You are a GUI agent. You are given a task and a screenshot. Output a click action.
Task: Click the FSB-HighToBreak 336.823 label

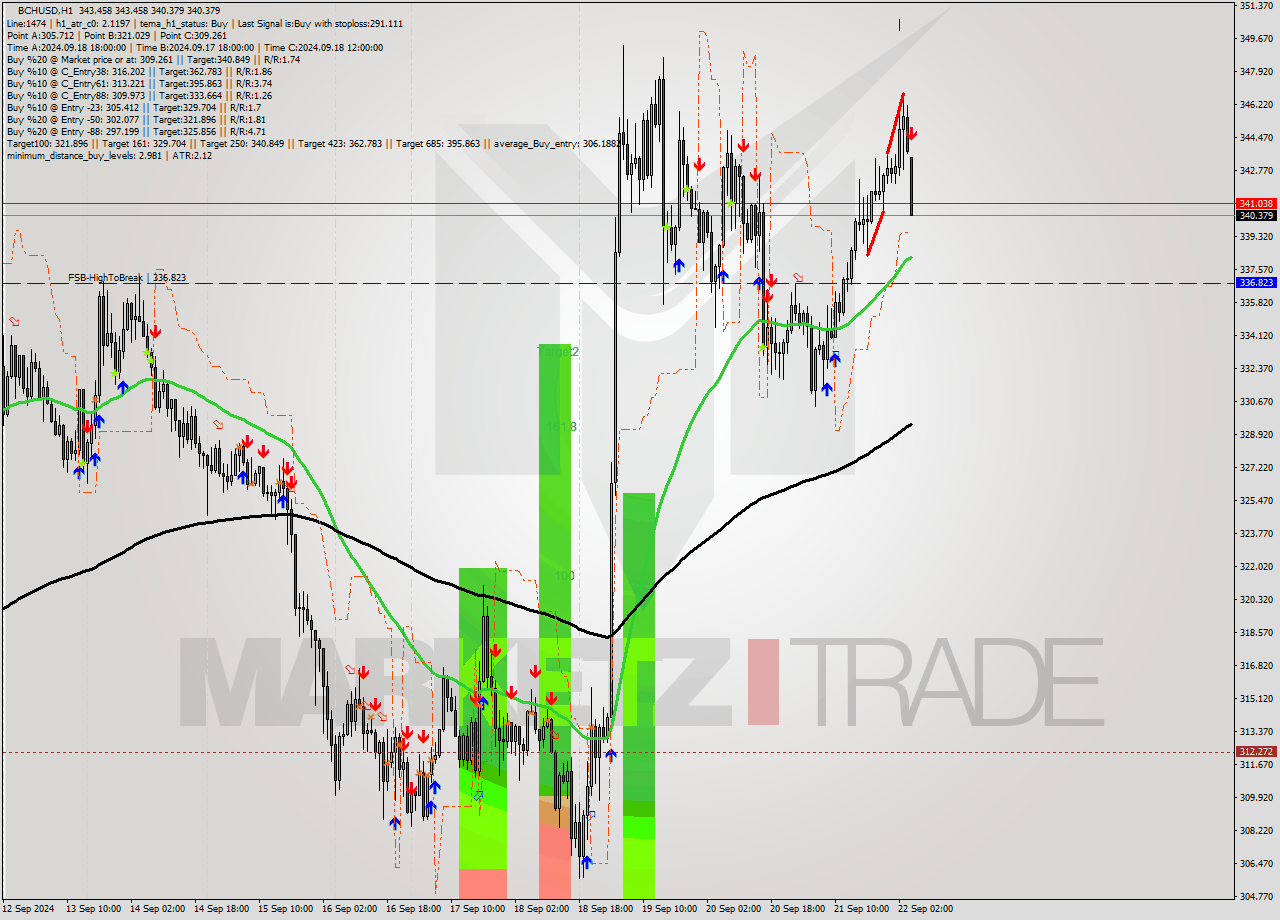(x=127, y=277)
